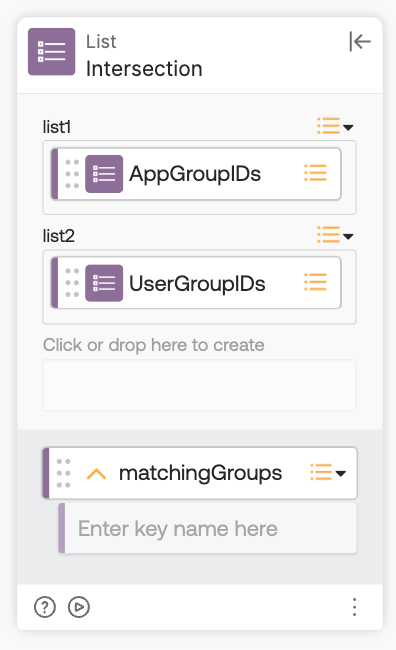Open the list1 type dropdown

(x=335, y=126)
